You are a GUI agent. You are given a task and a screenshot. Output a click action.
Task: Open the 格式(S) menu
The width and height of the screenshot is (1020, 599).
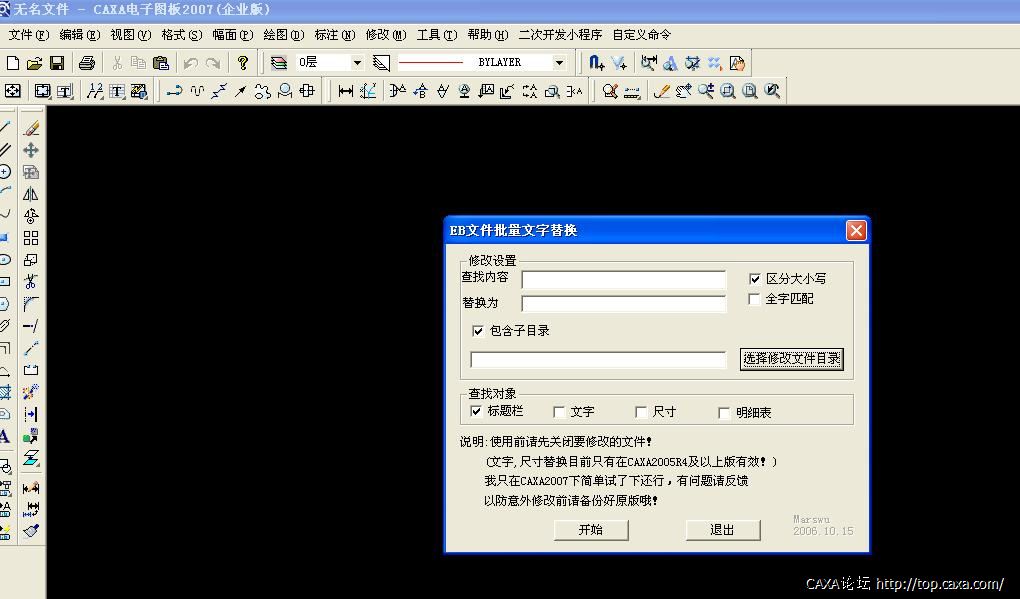tap(181, 35)
